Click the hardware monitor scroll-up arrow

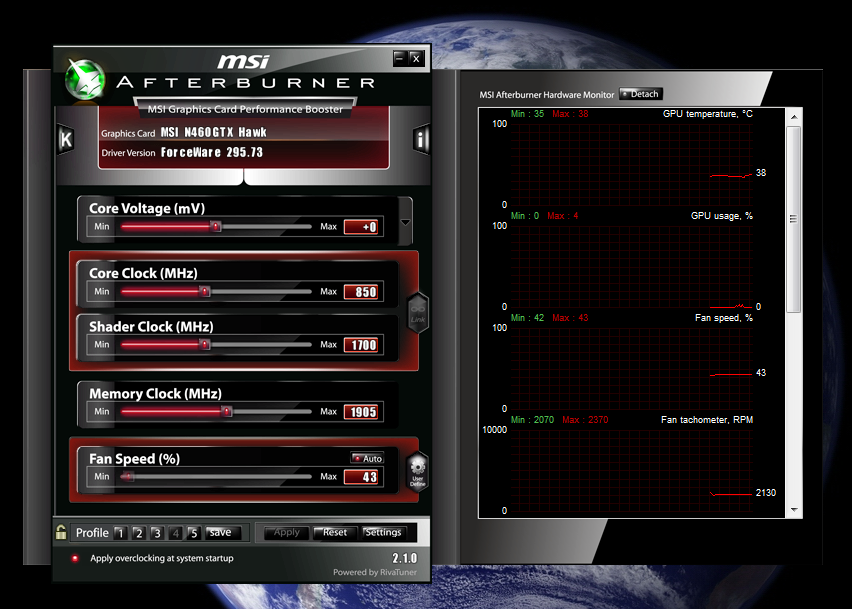(794, 114)
